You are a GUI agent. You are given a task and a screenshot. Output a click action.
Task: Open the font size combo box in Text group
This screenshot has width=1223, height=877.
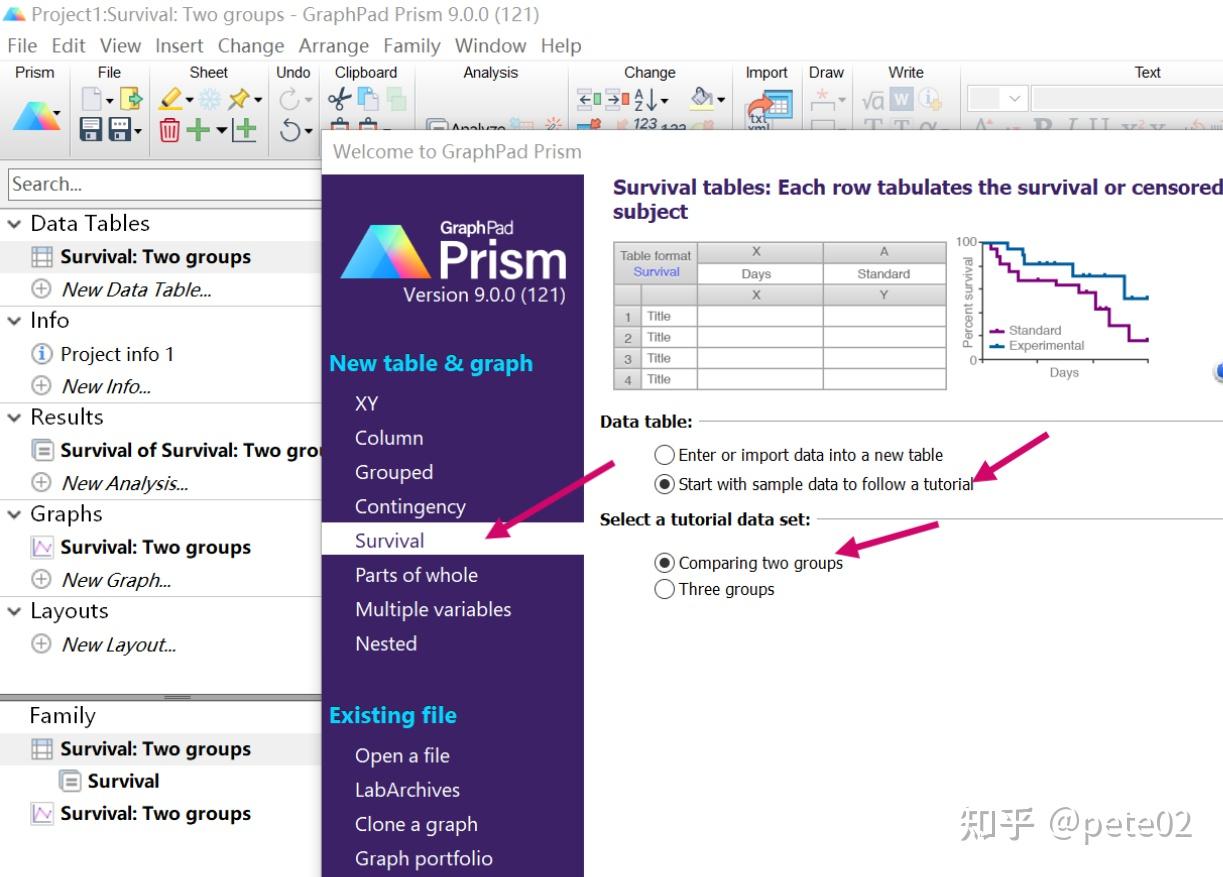pos(998,99)
